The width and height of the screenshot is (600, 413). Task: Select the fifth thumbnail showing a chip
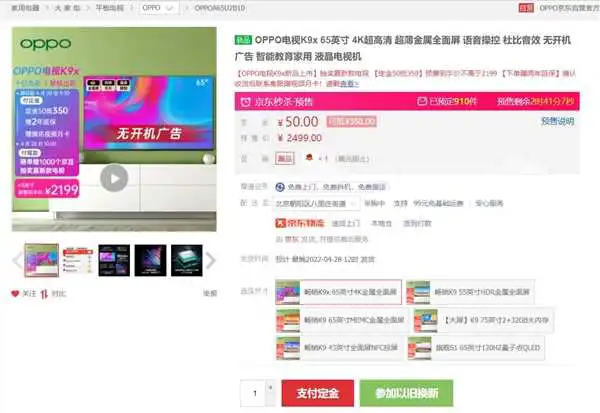[x=187, y=260]
